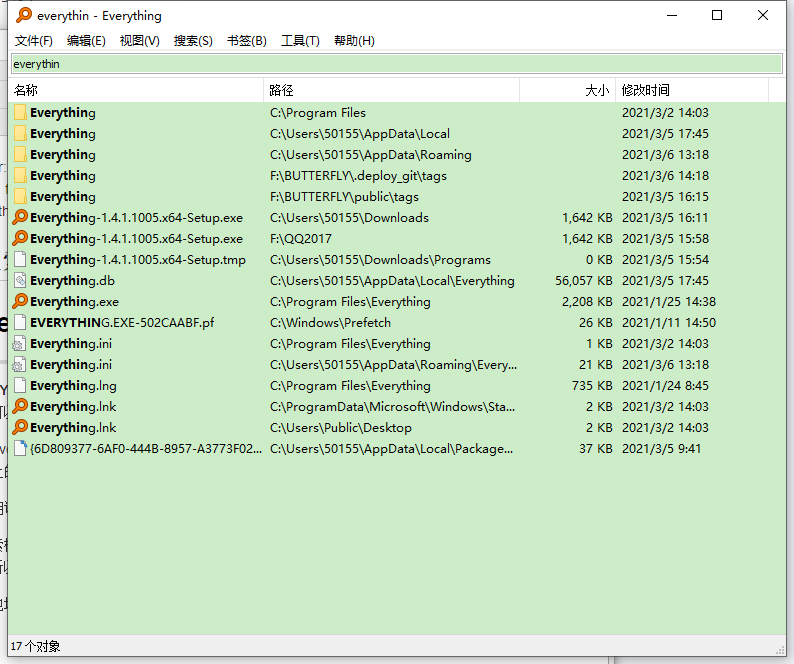This screenshot has width=794, height=664.
Task: Click Everything.lnk icon in Public\Desktop row
Action: 20,427
